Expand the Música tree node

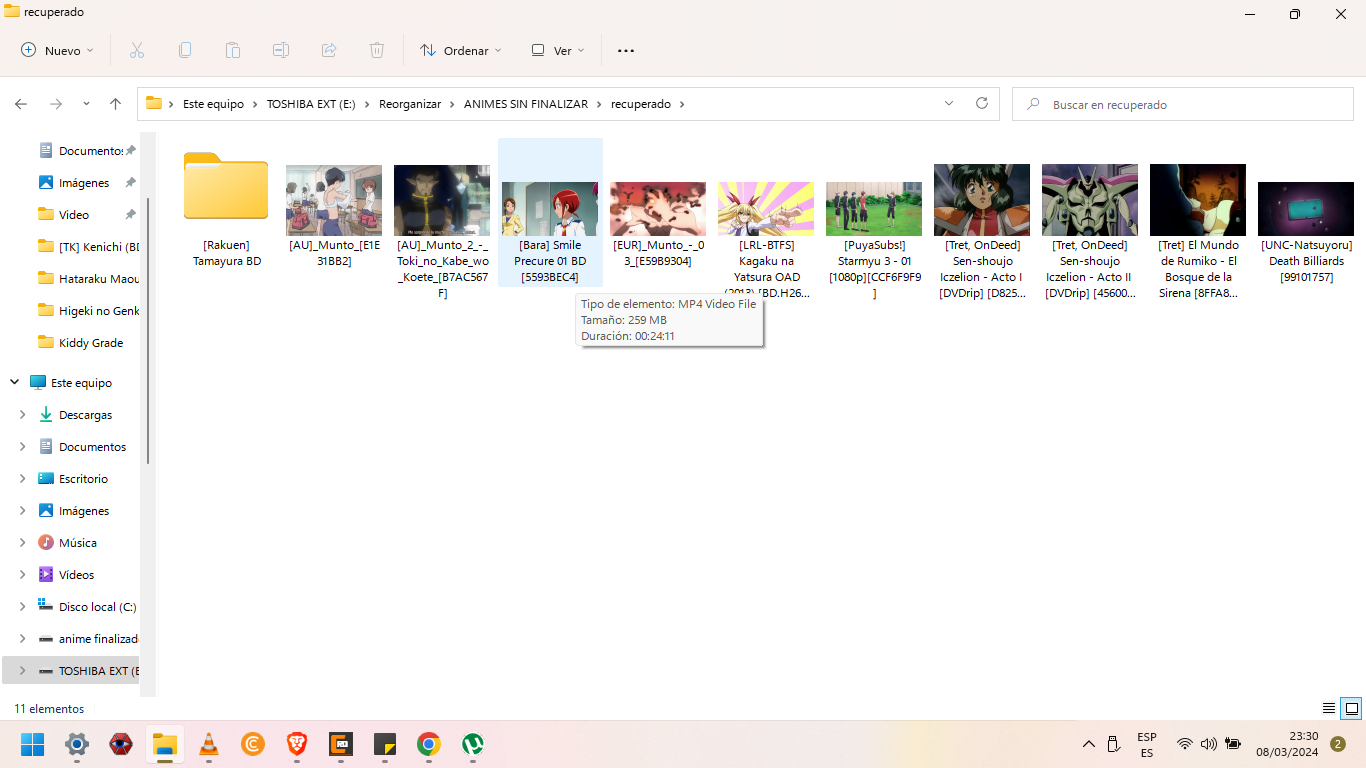[x=22, y=542]
